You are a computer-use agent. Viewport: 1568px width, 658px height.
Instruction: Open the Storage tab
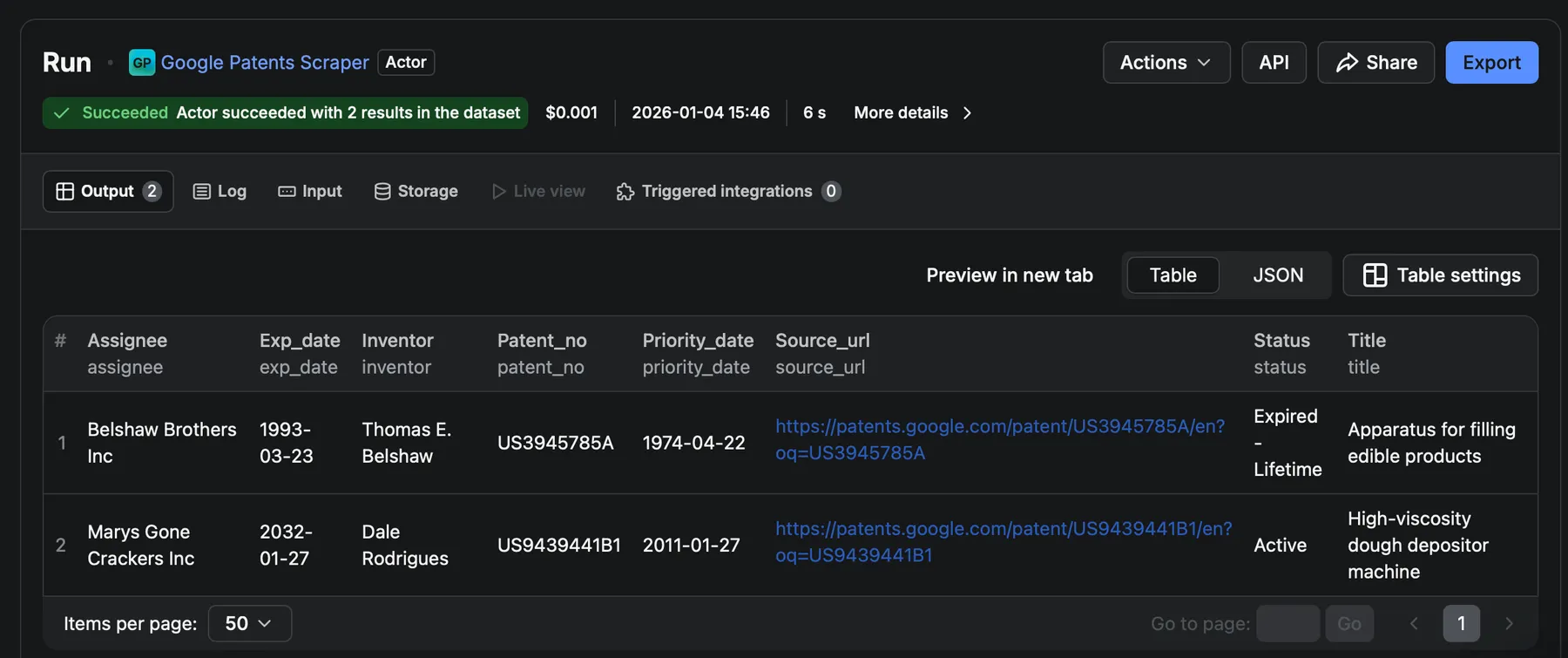(x=416, y=192)
